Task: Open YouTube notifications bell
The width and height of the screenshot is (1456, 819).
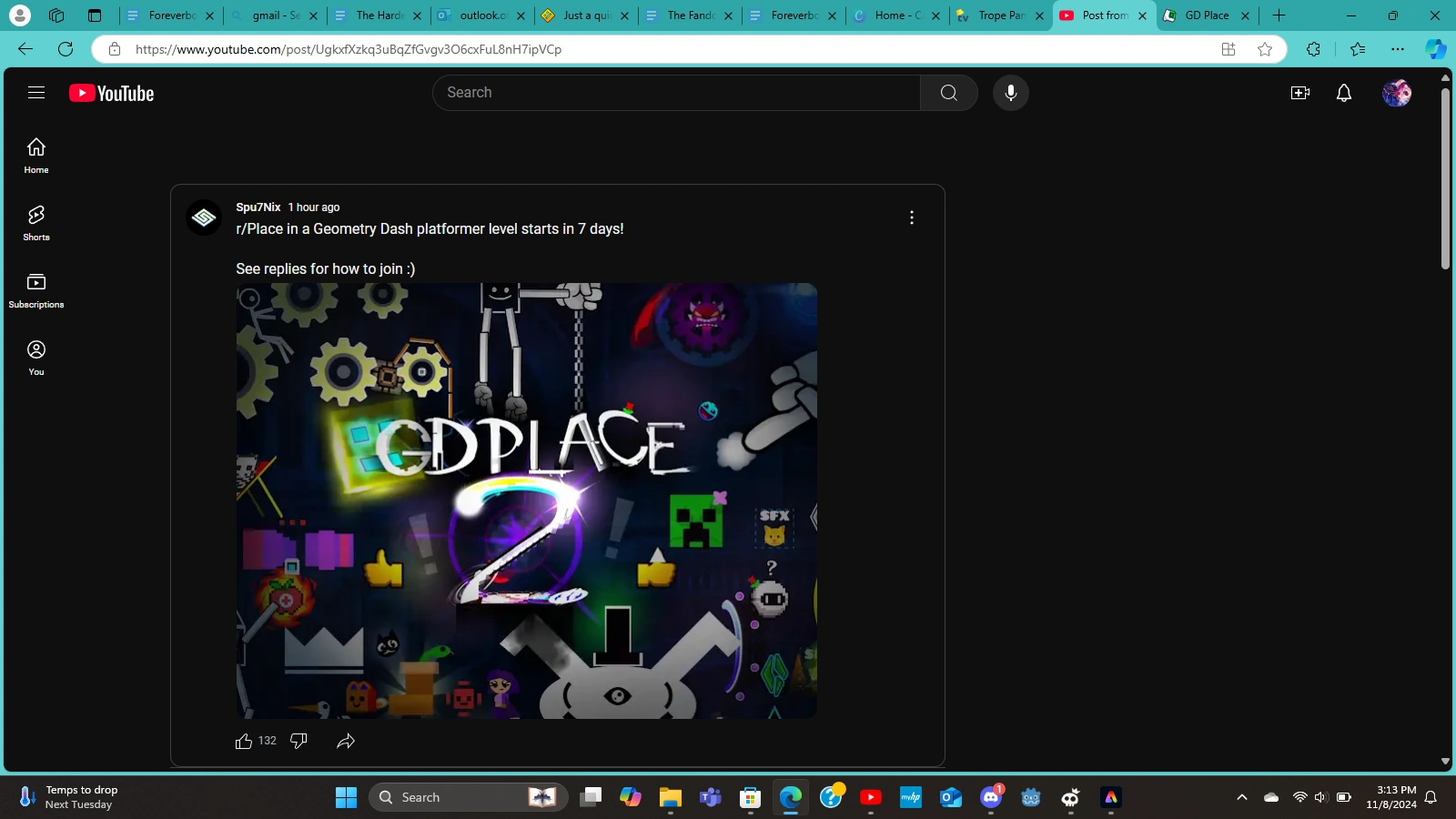Action: point(1343,92)
